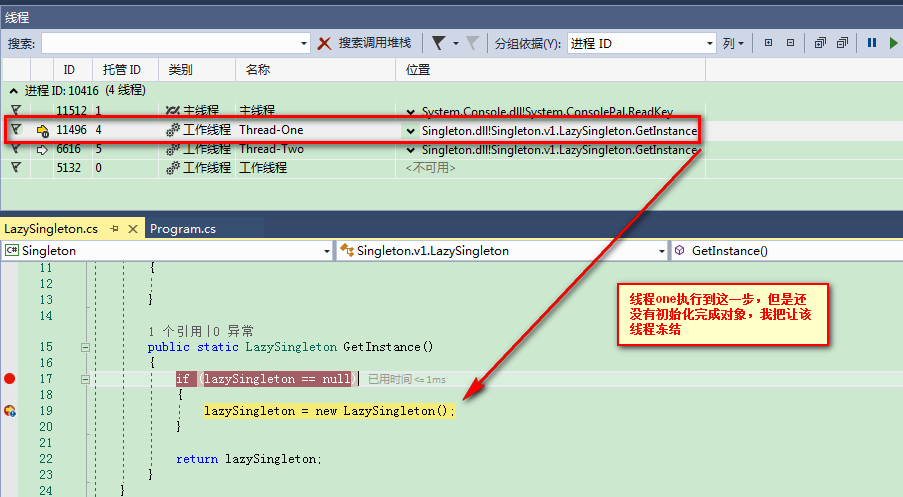This screenshot has width=903, height=497.
Task: Click worker thread gear icon in 5132 row
Action: click(x=173, y=168)
